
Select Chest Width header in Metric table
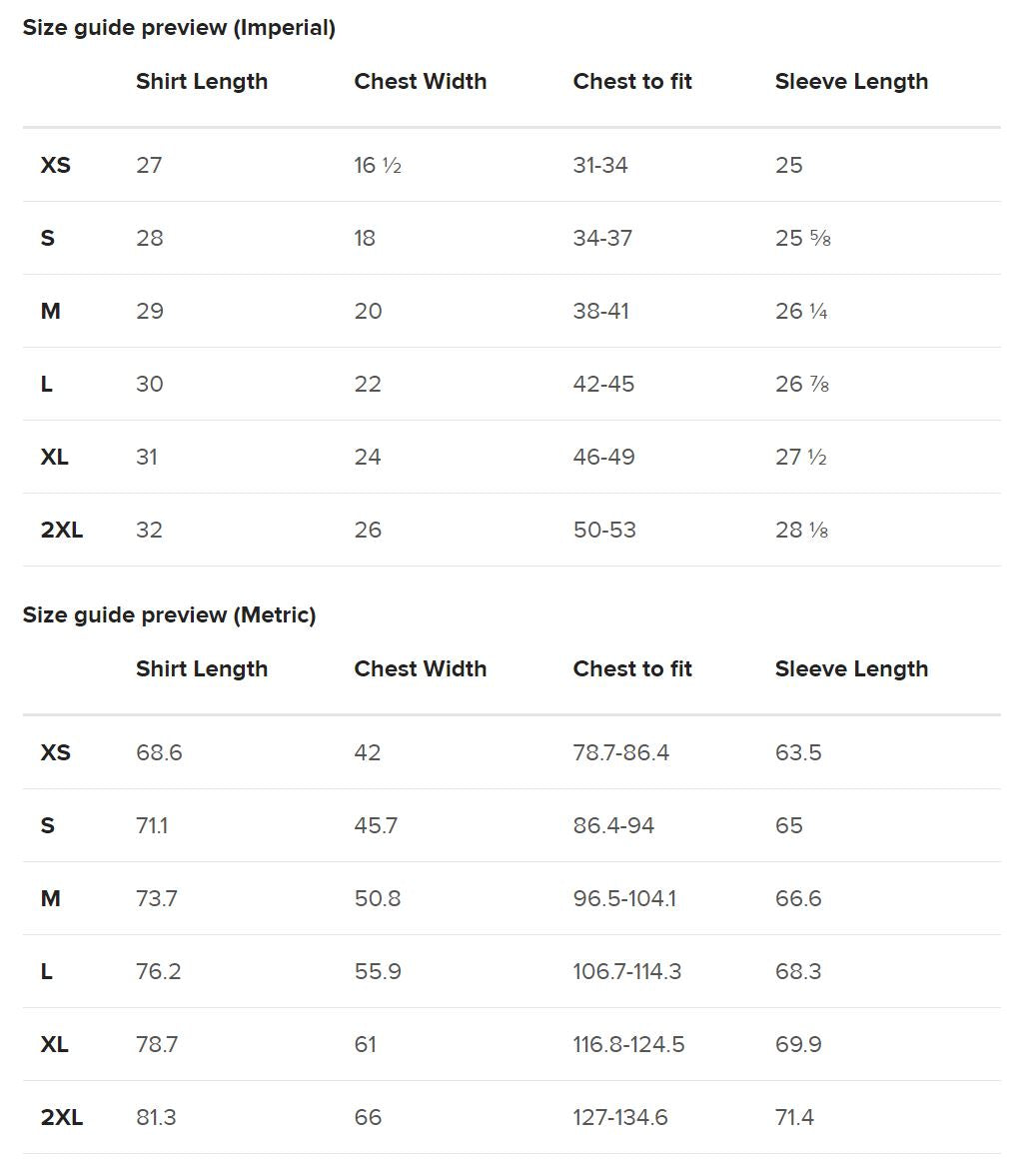(420, 669)
